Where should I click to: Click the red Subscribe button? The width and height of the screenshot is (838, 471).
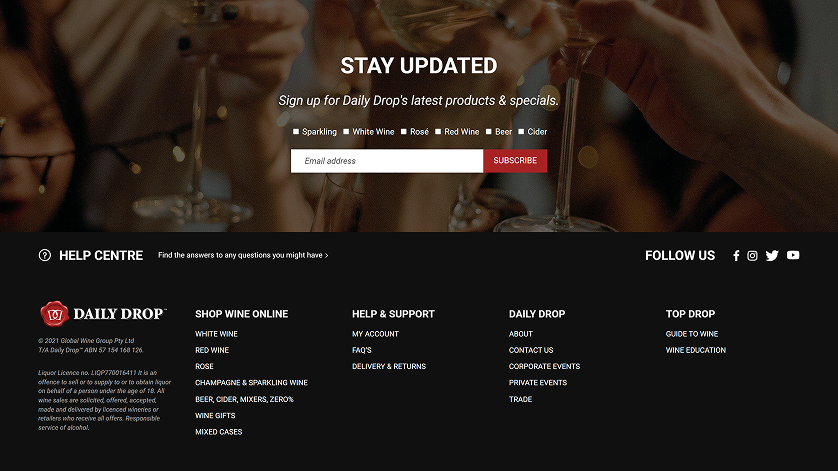515,161
